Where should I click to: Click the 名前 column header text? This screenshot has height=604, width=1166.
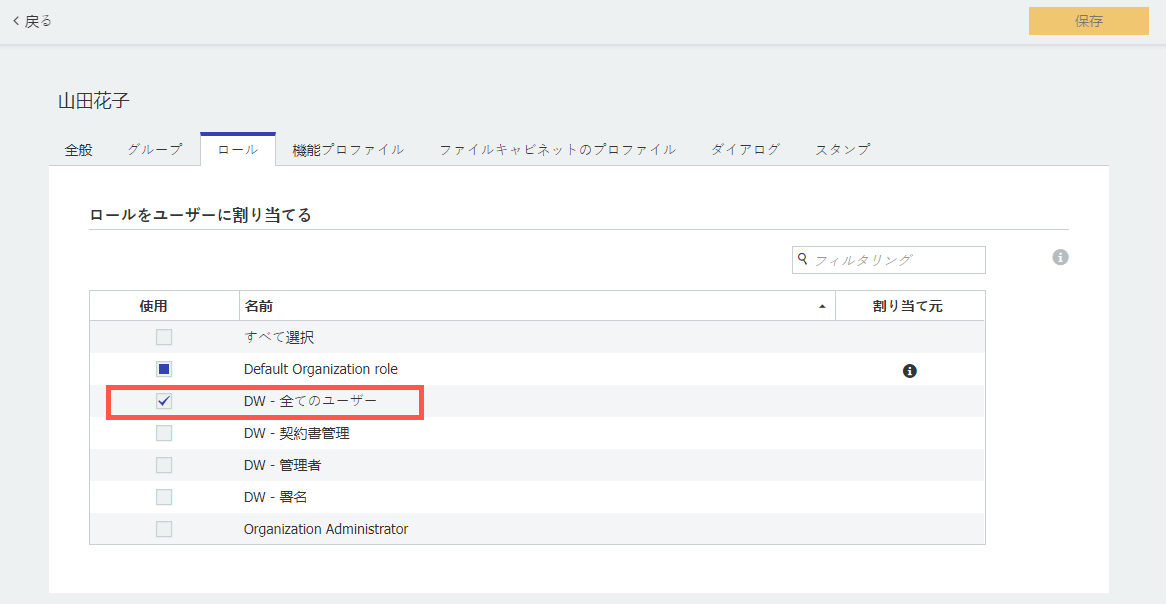259,306
